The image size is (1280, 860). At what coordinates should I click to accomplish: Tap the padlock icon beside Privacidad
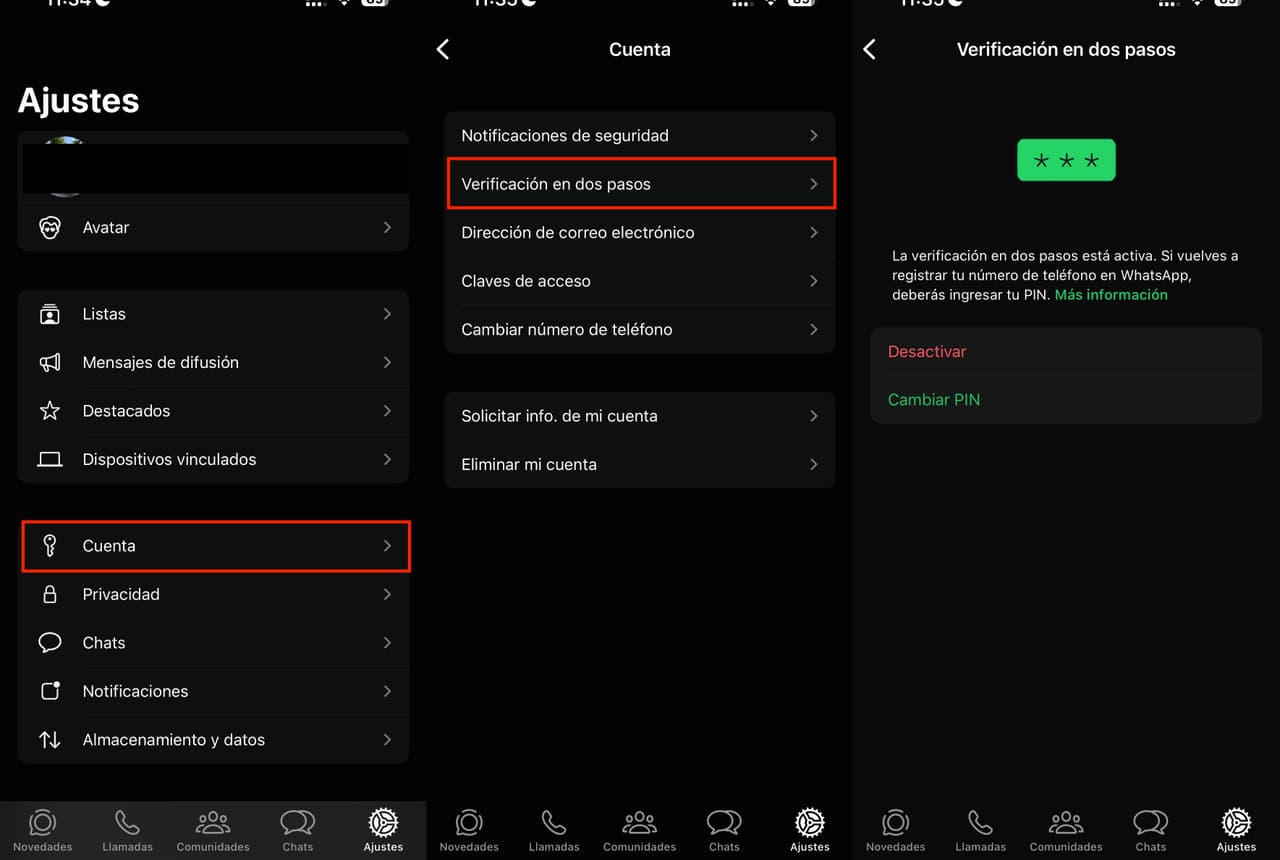pos(50,595)
